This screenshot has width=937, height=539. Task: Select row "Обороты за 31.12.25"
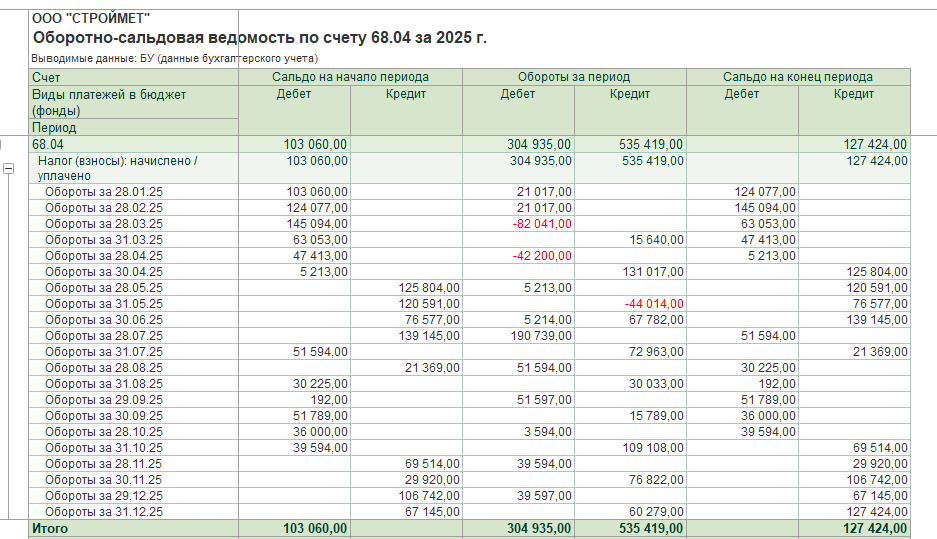coord(469,512)
